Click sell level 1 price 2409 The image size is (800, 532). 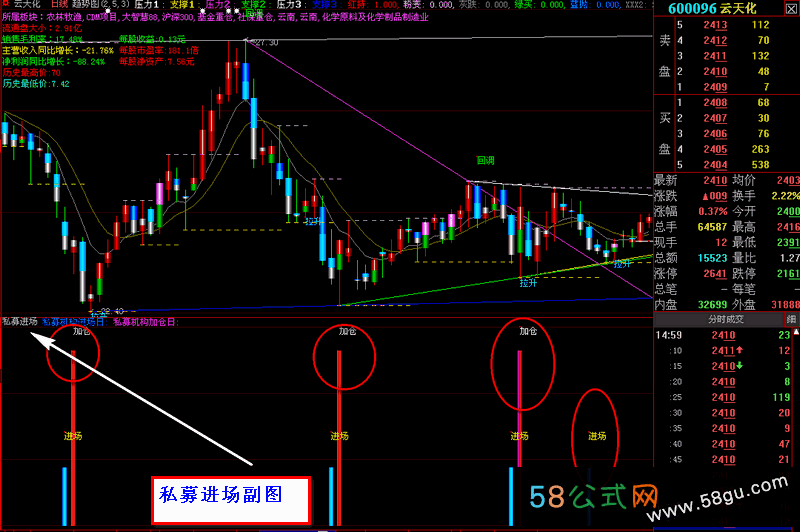pos(715,87)
